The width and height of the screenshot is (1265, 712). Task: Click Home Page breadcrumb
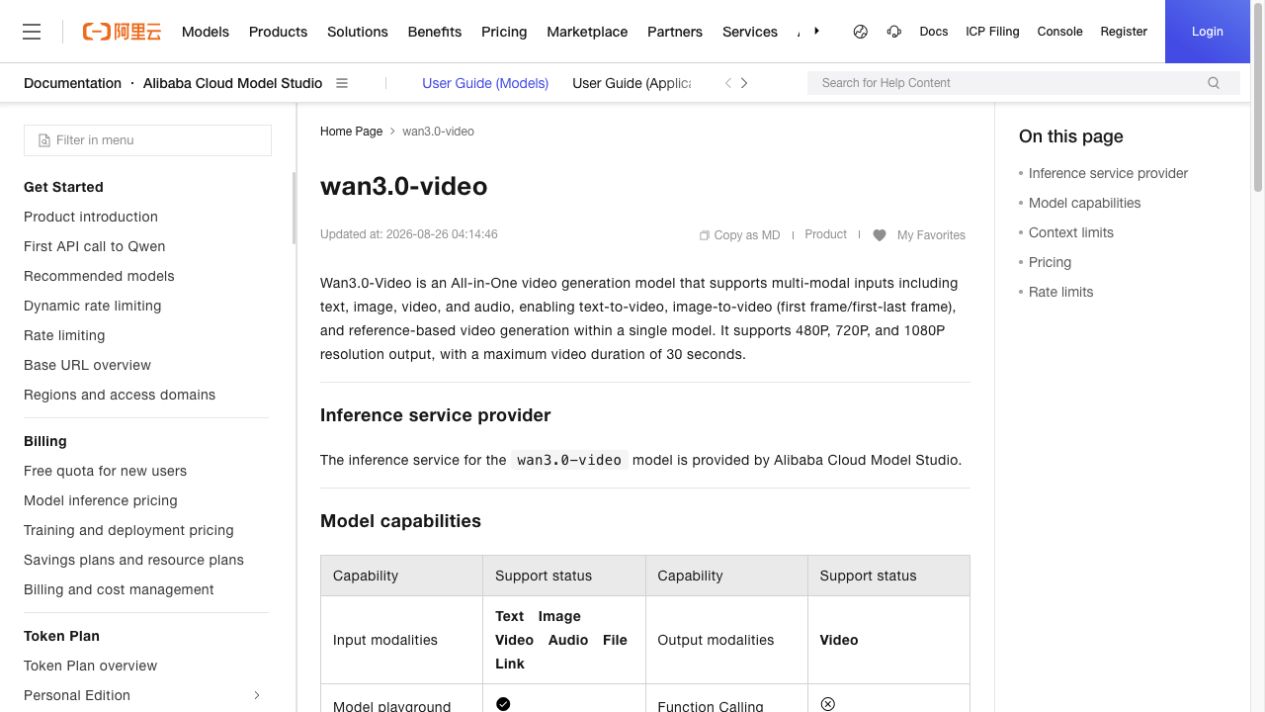(351, 131)
